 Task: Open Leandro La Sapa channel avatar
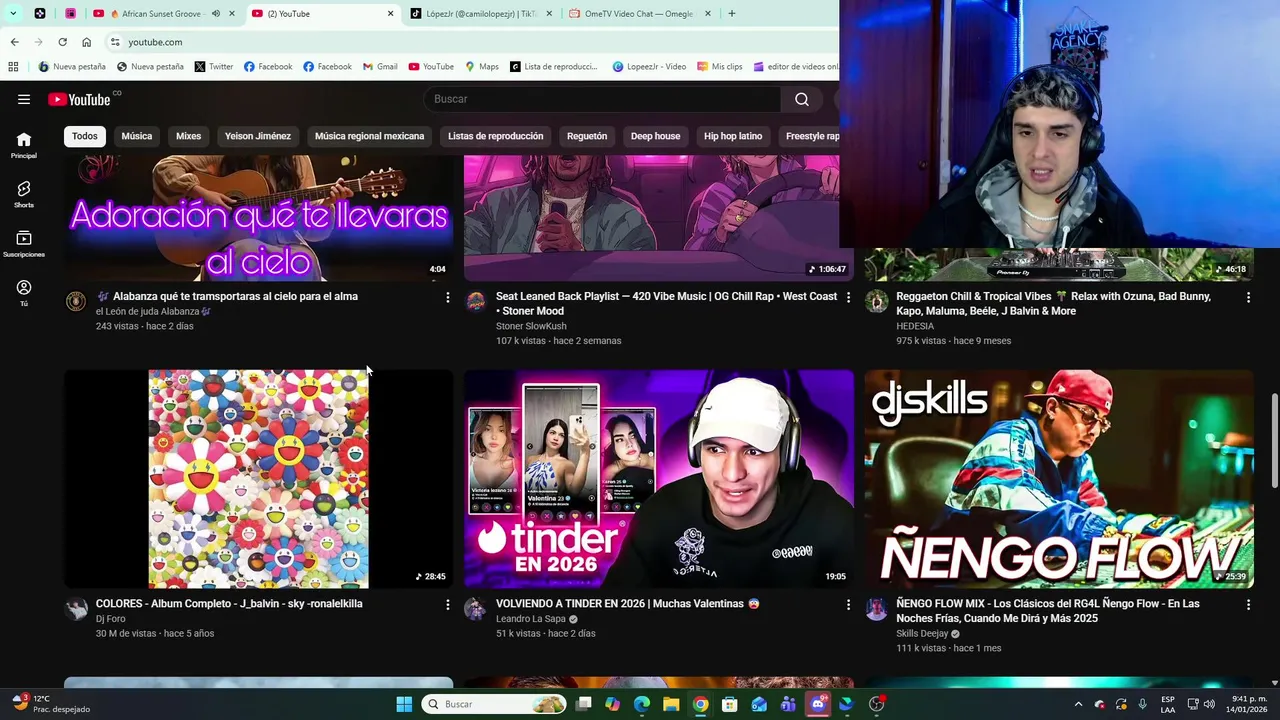(476, 609)
